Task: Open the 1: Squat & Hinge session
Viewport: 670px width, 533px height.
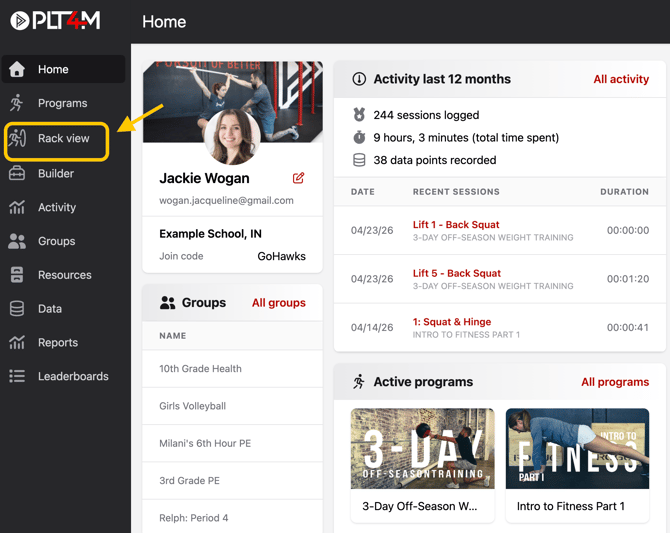Action: pos(452,322)
